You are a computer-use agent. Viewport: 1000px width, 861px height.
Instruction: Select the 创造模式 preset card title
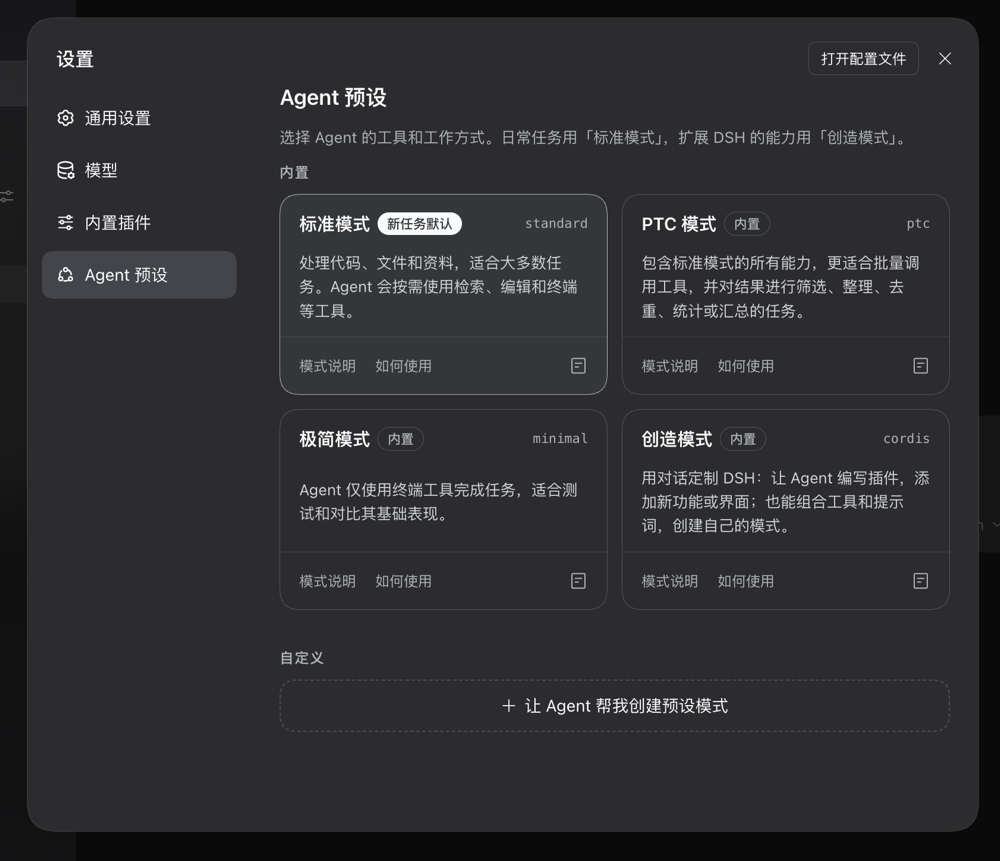677,439
